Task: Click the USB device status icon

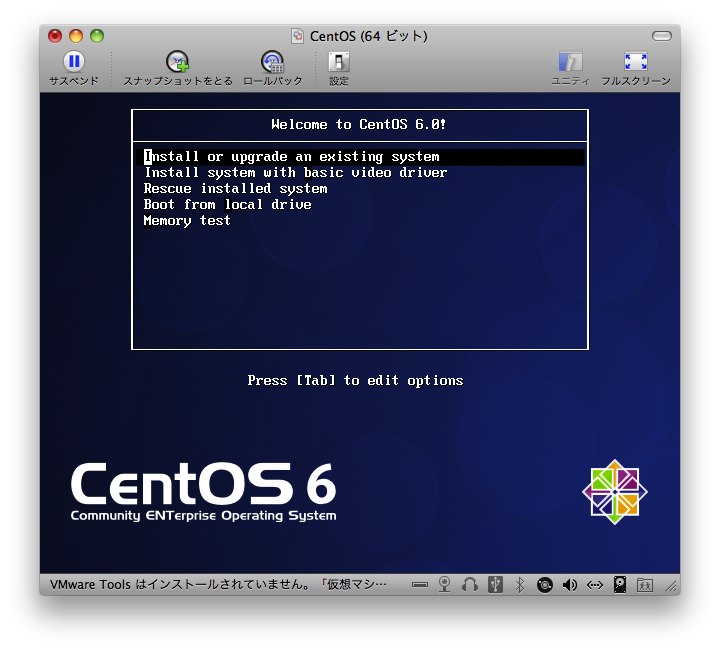Action: pos(495,584)
